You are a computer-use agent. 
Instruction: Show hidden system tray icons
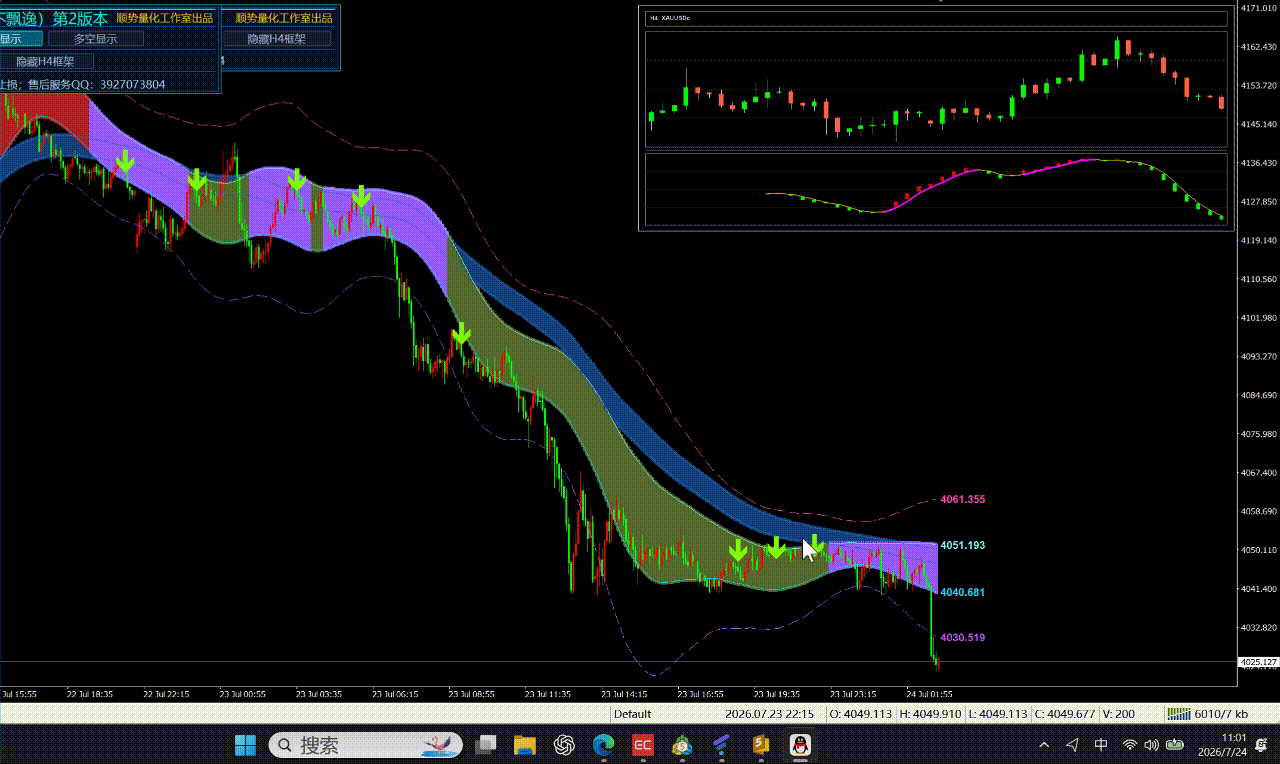coord(1045,745)
